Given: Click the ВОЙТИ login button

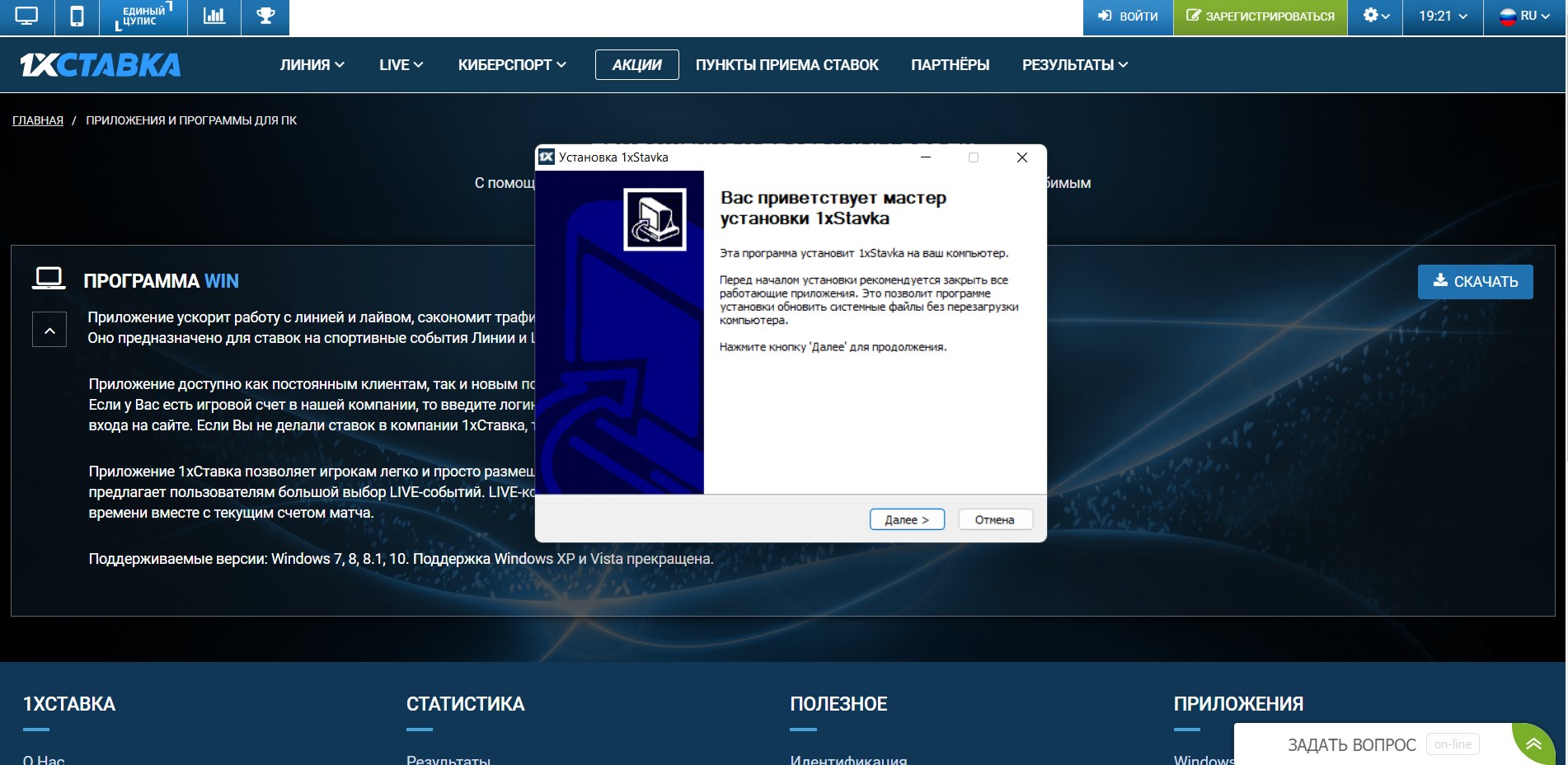Looking at the screenshot, I should pyautogui.click(x=1128, y=16).
